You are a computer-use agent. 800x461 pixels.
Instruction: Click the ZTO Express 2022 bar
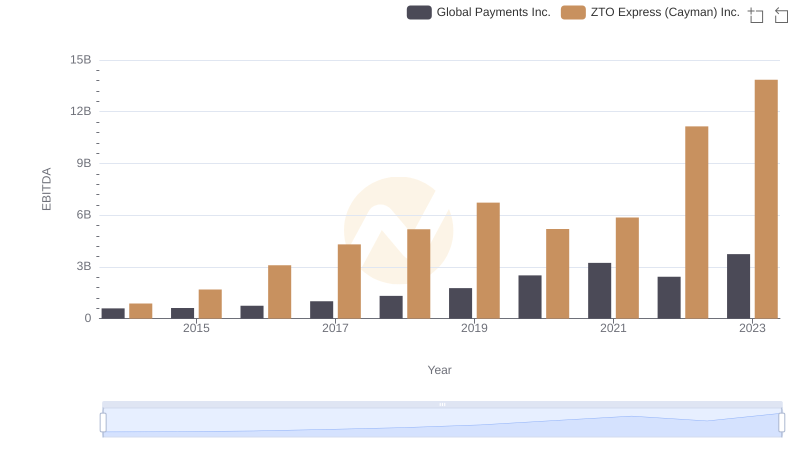click(x=696, y=222)
